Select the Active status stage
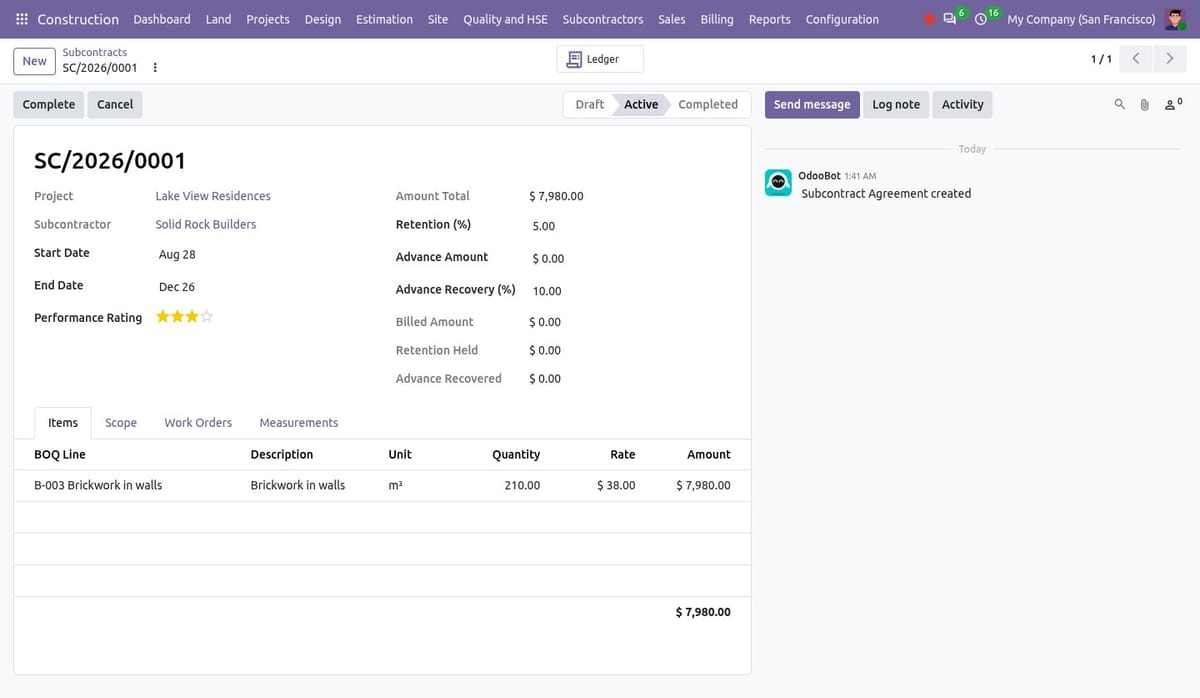 [641, 104]
